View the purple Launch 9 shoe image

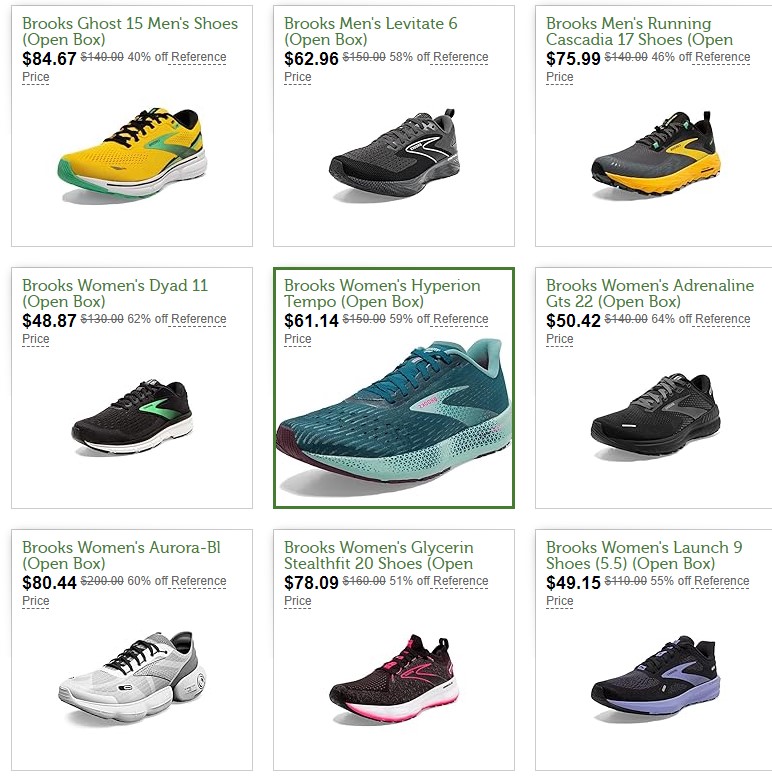pyautogui.click(x=656, y=679)
